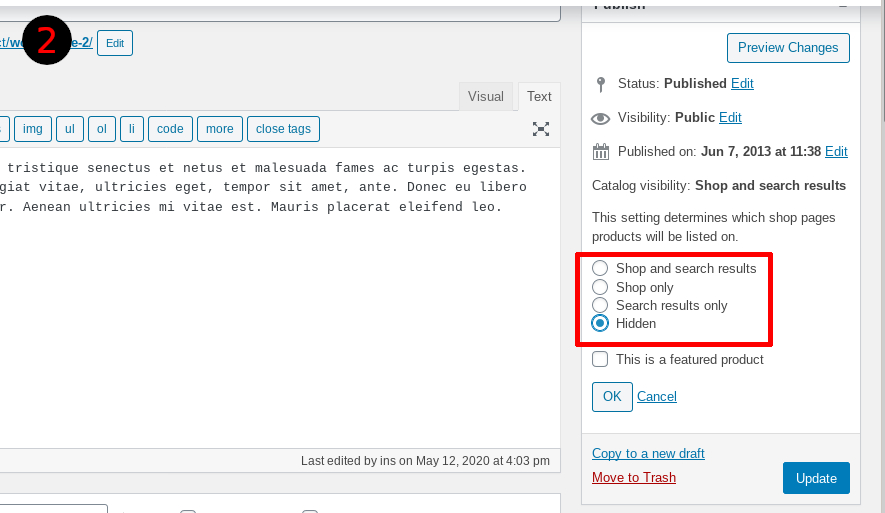This screenshot has width=885, height=513.
Task: Edit the published-on date
Action: pyautogui.click(x=836, y=151)
